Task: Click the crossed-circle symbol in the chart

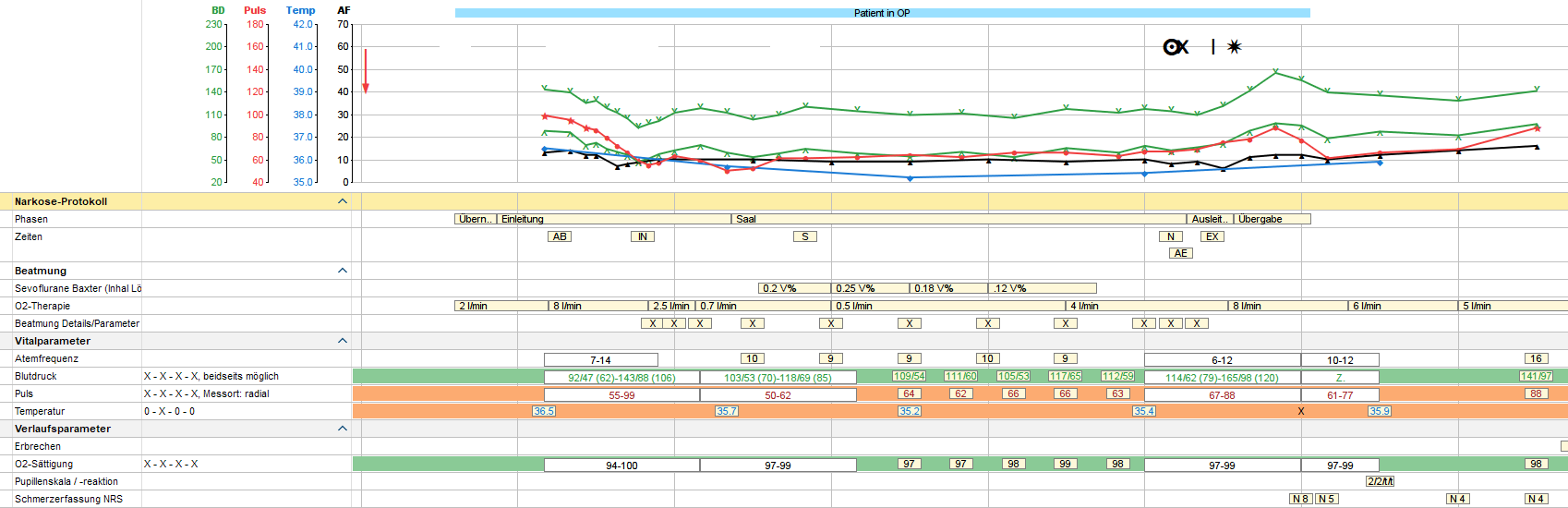Action: point(1176,47)
